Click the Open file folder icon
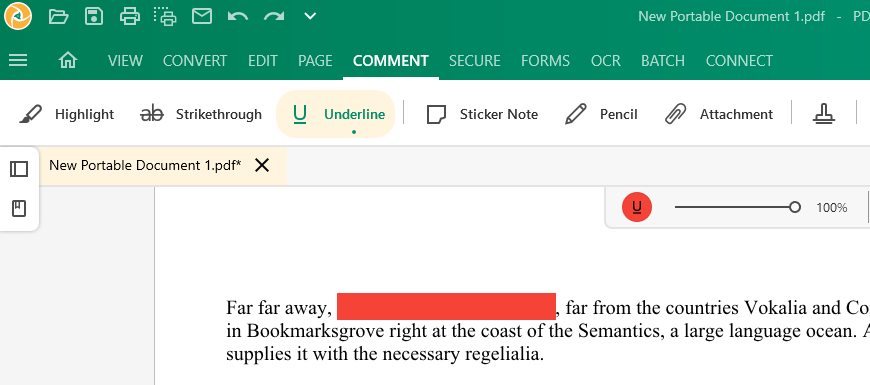Viewport: 870px width, 385px height. (x=58, y=16)
